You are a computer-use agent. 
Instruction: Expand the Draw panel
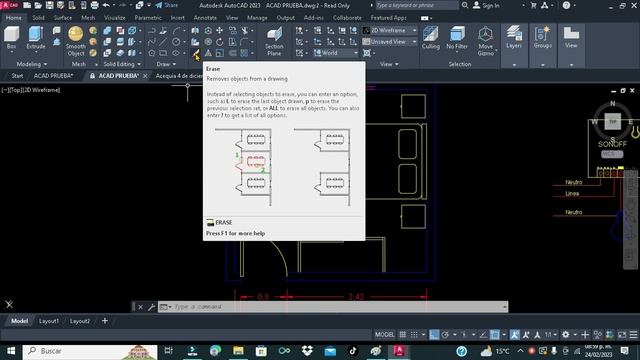166,64
